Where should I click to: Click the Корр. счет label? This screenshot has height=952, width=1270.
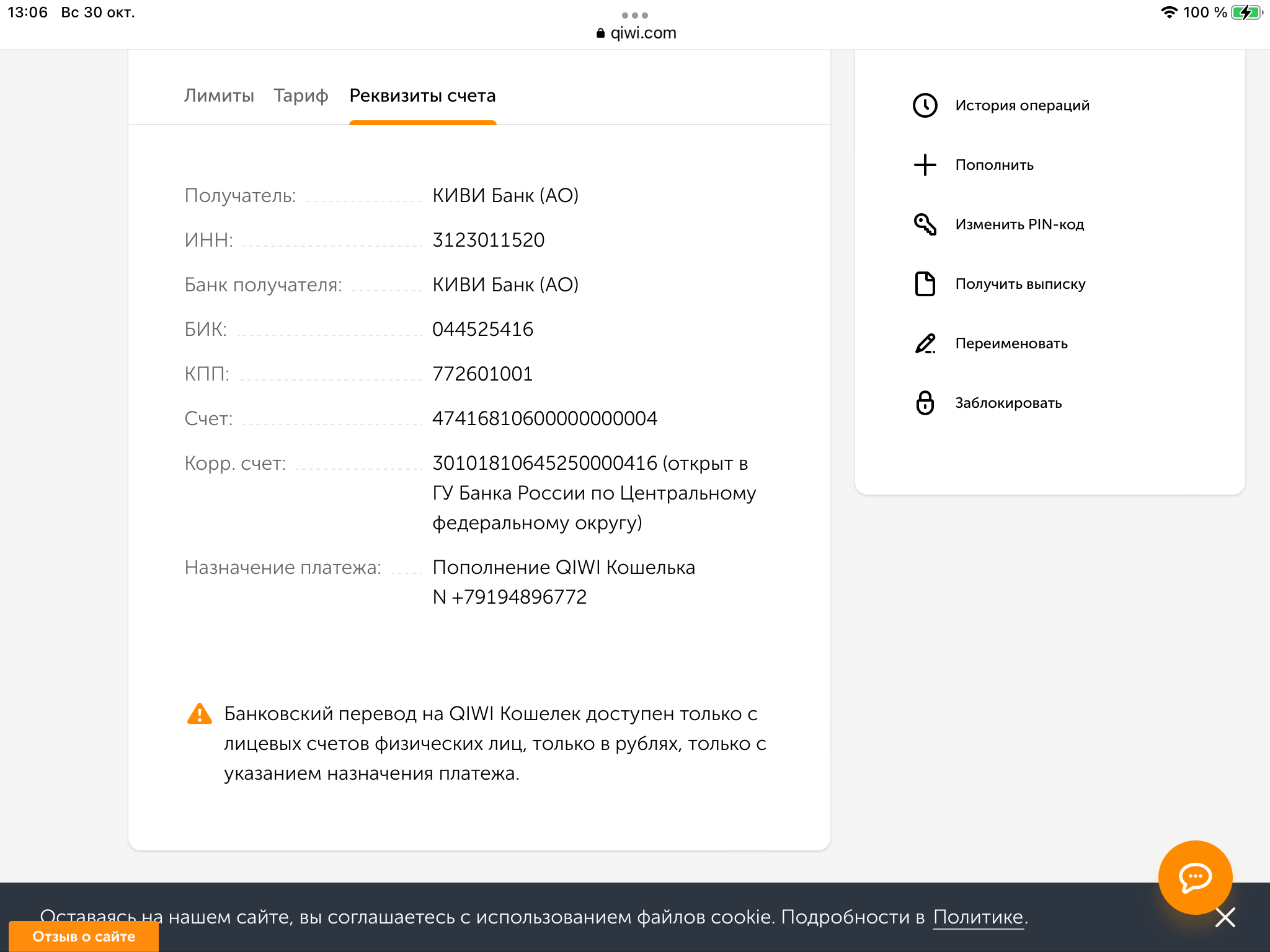click(x=235, y=463)
